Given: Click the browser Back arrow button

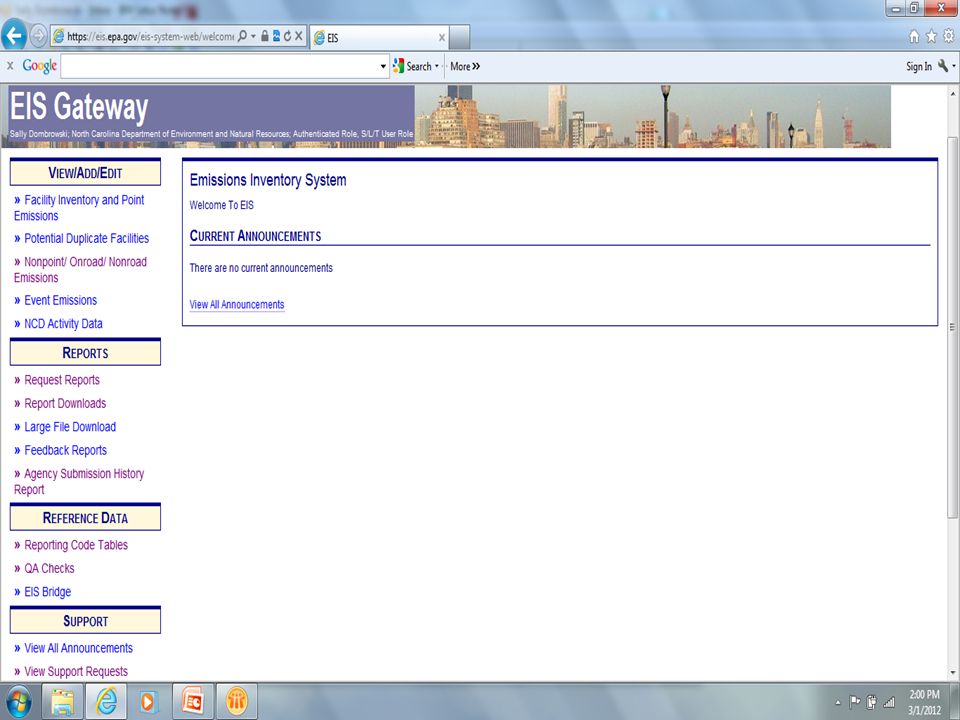Looking at the screenshot, I should (13, 36).
